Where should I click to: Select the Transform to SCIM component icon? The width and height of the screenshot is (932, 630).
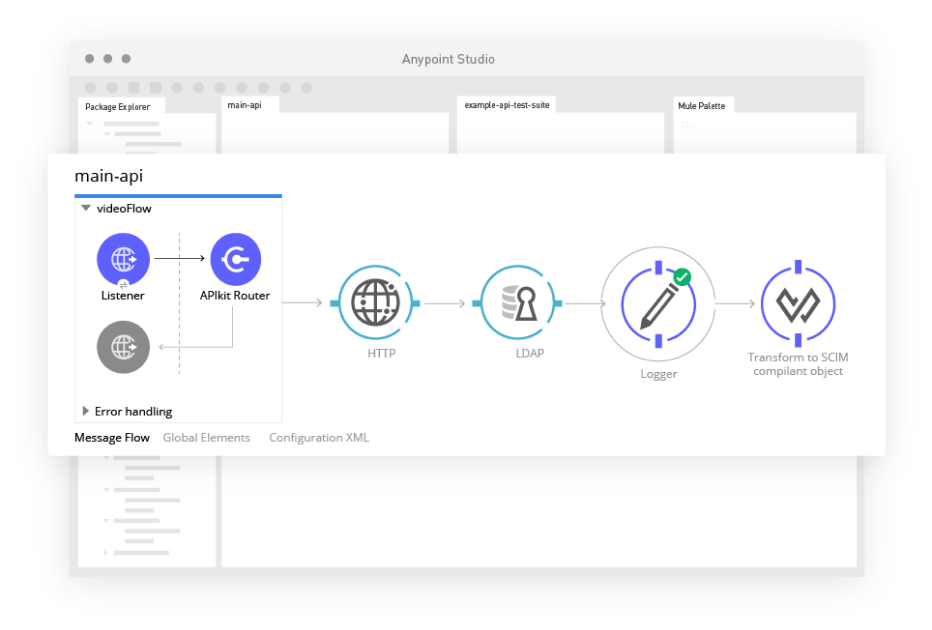(798, 304)
